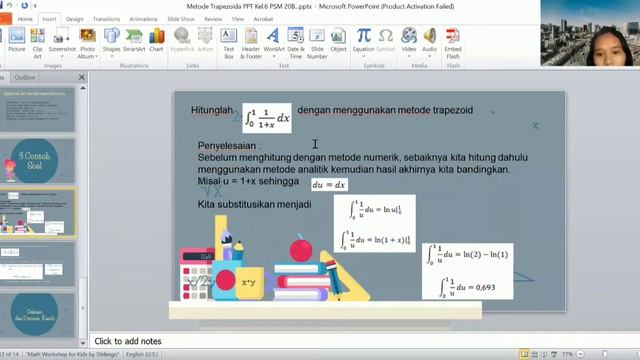Insert a SmartArt graphic
Image resolution: width=640 pixels, height=360 pixels.
134,40
